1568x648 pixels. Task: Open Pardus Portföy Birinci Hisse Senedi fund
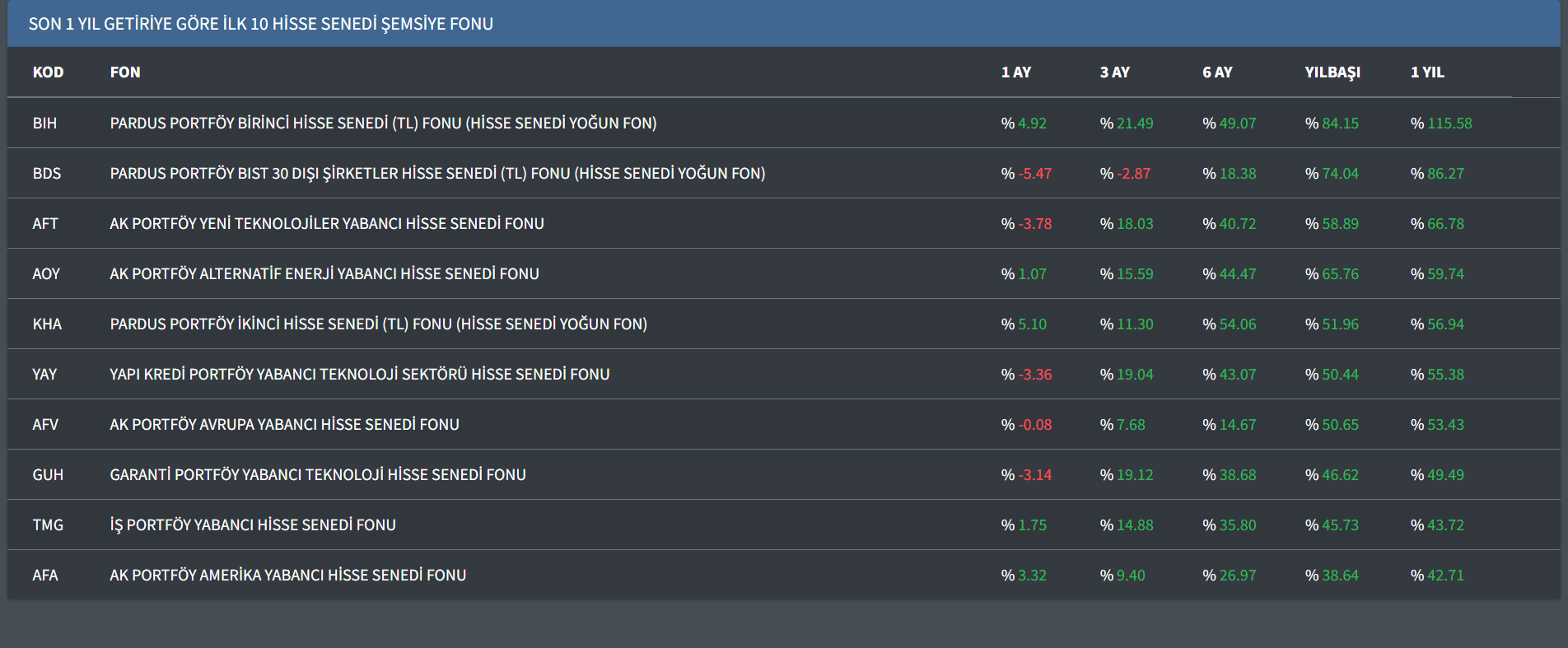pyautogui.click(x=383, y=124)
